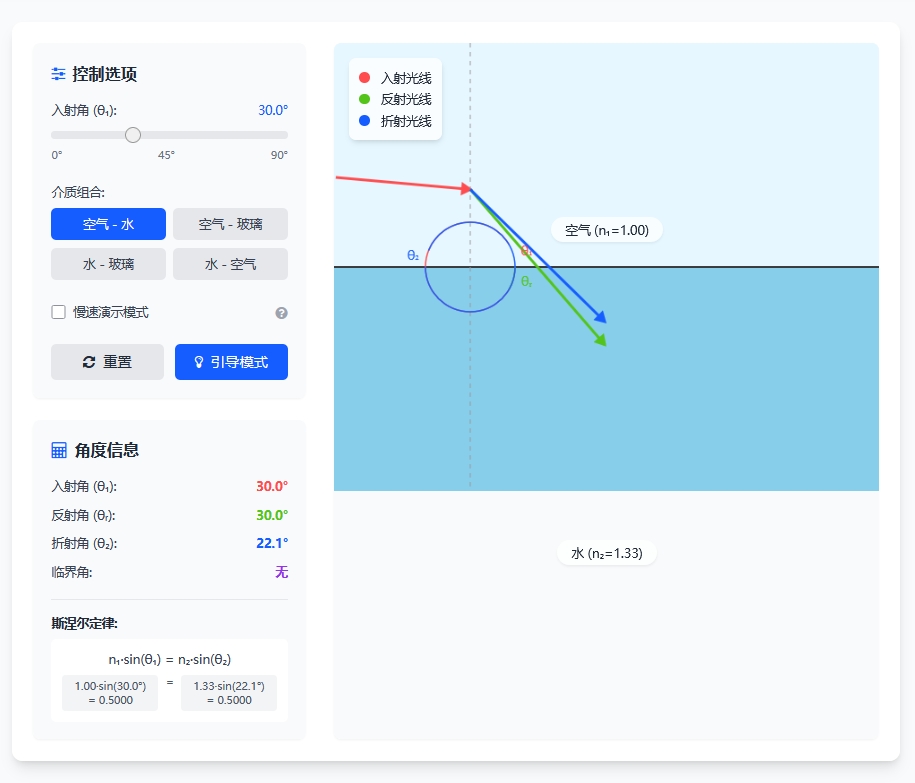Select the 空气 - 玻璃 medium combination
The width and height of the screenshot is (915, 783).
[x=231, y=224]
